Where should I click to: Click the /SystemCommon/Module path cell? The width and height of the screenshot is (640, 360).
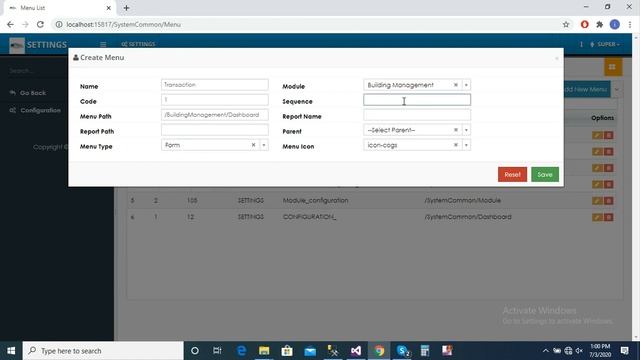462,200
